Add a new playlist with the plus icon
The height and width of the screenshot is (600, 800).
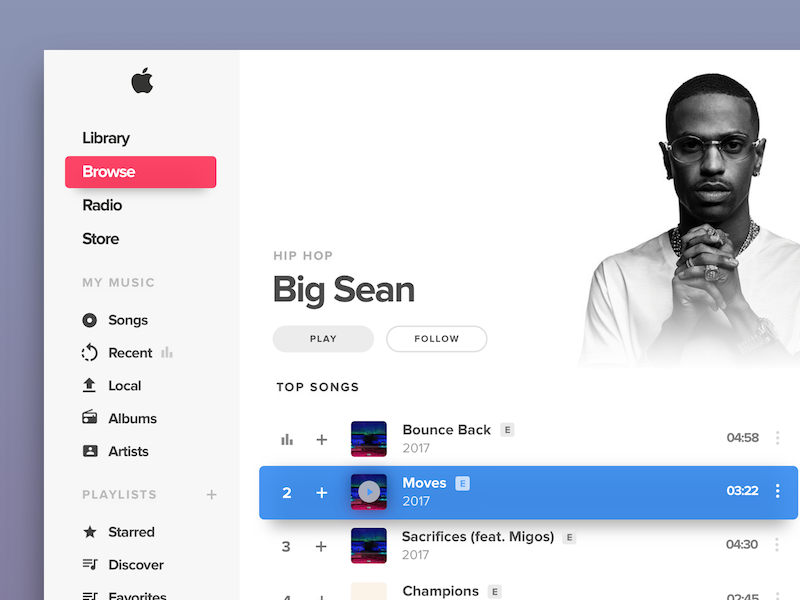(x=211, y=494)
